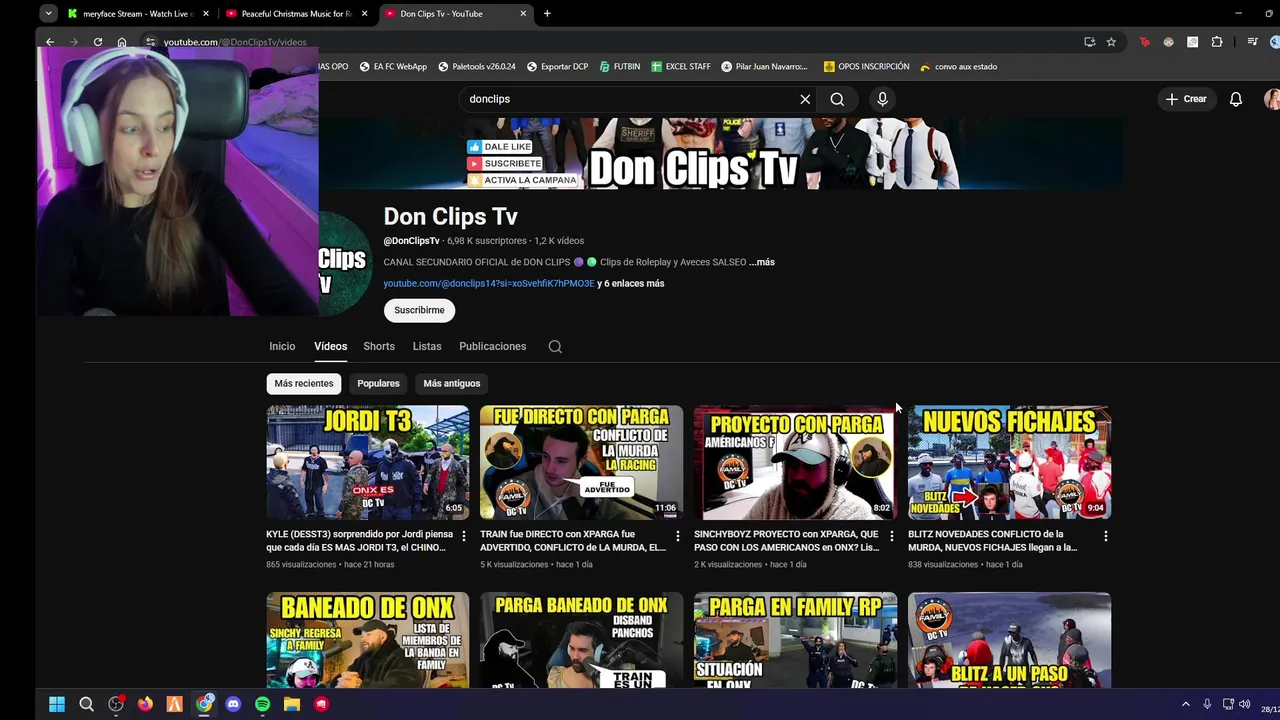The image size is (1280, 720).
Task: Select the Vídeos channel tab
Action: (x=330, y=346)
